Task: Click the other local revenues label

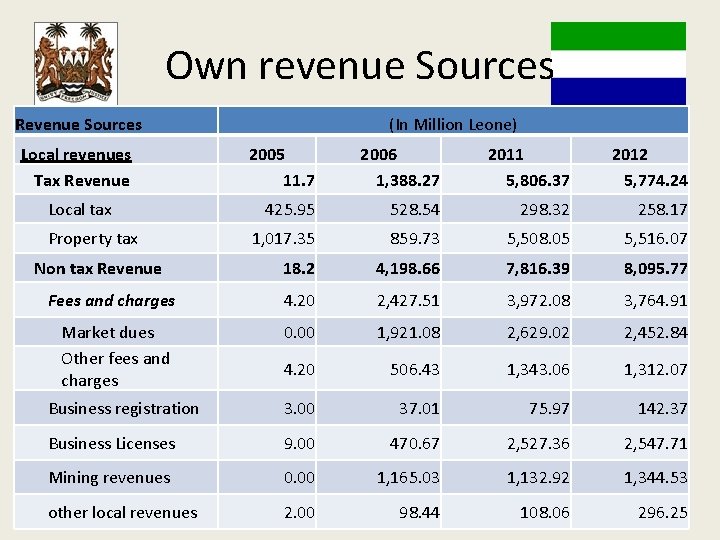Action: pos(123,512)
